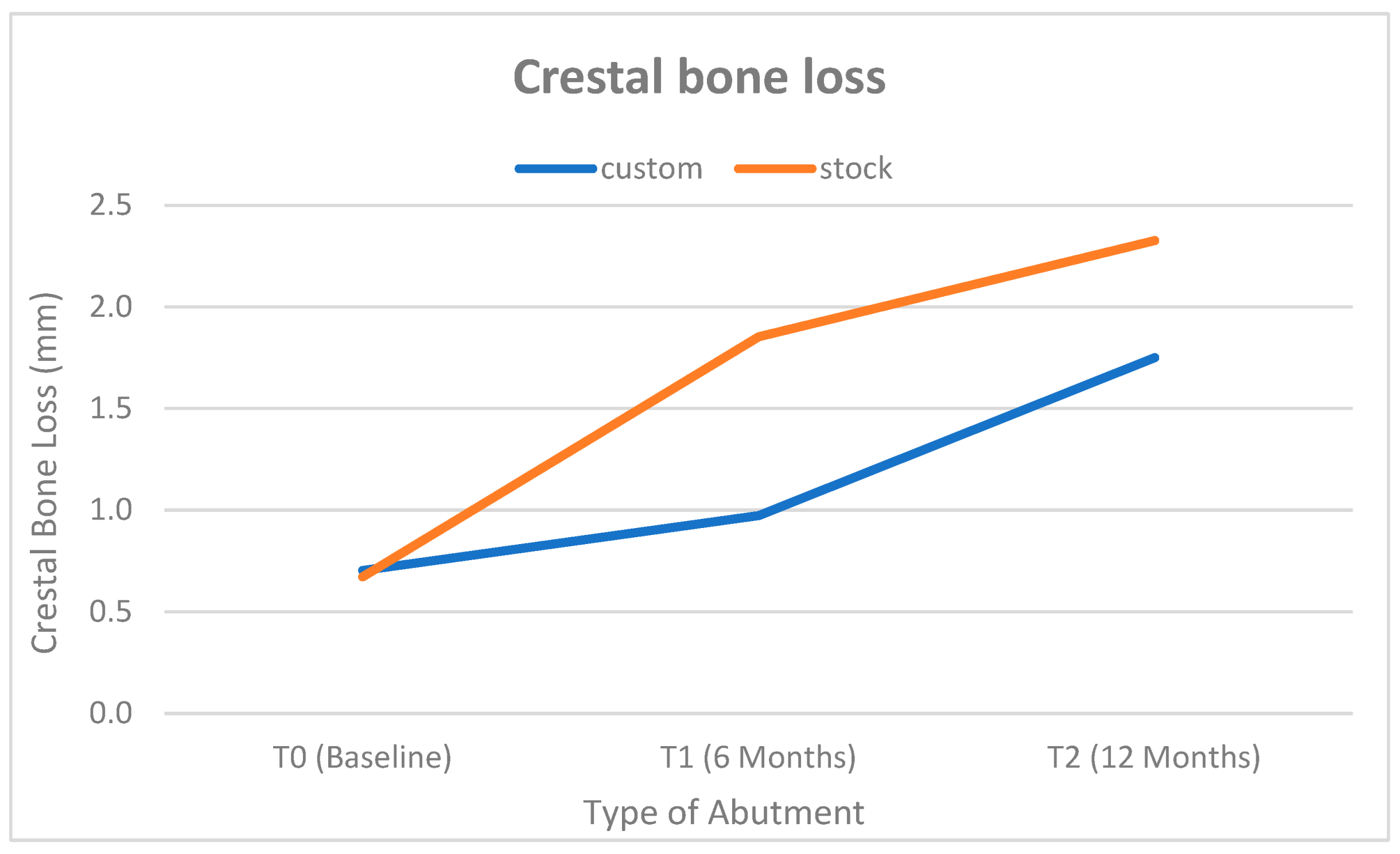Select the 1.0 y-axis tick label

[111, 510]
